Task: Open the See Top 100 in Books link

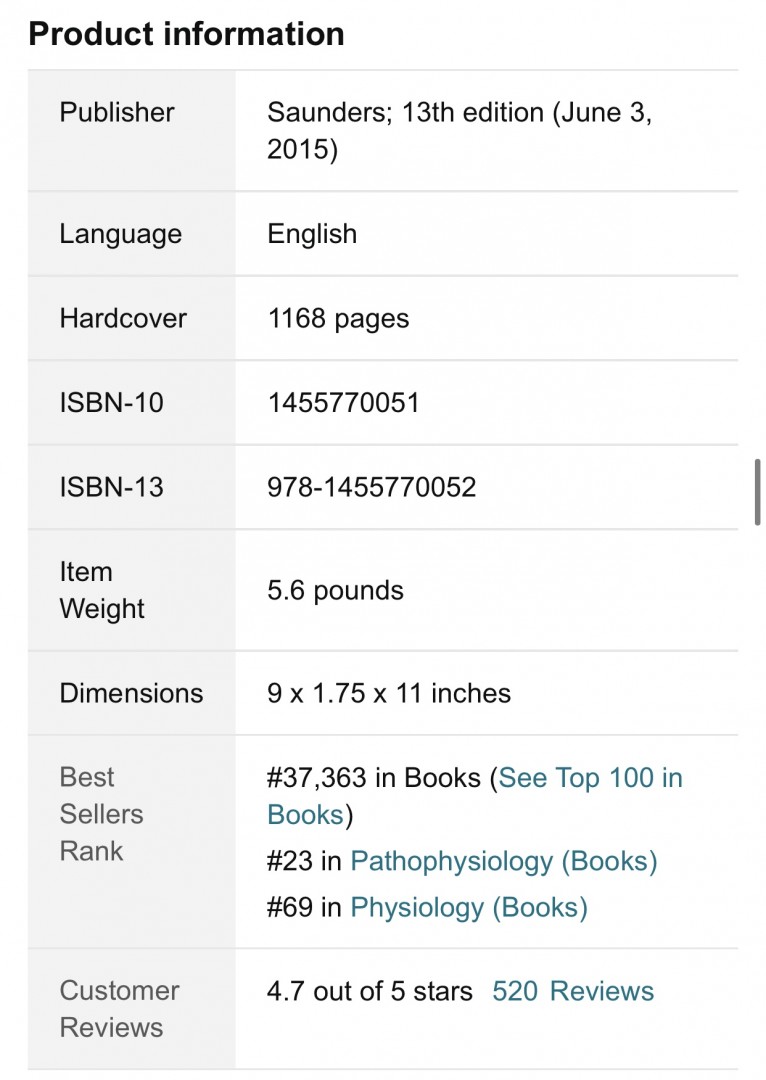Action: click(x=475, y=796)
